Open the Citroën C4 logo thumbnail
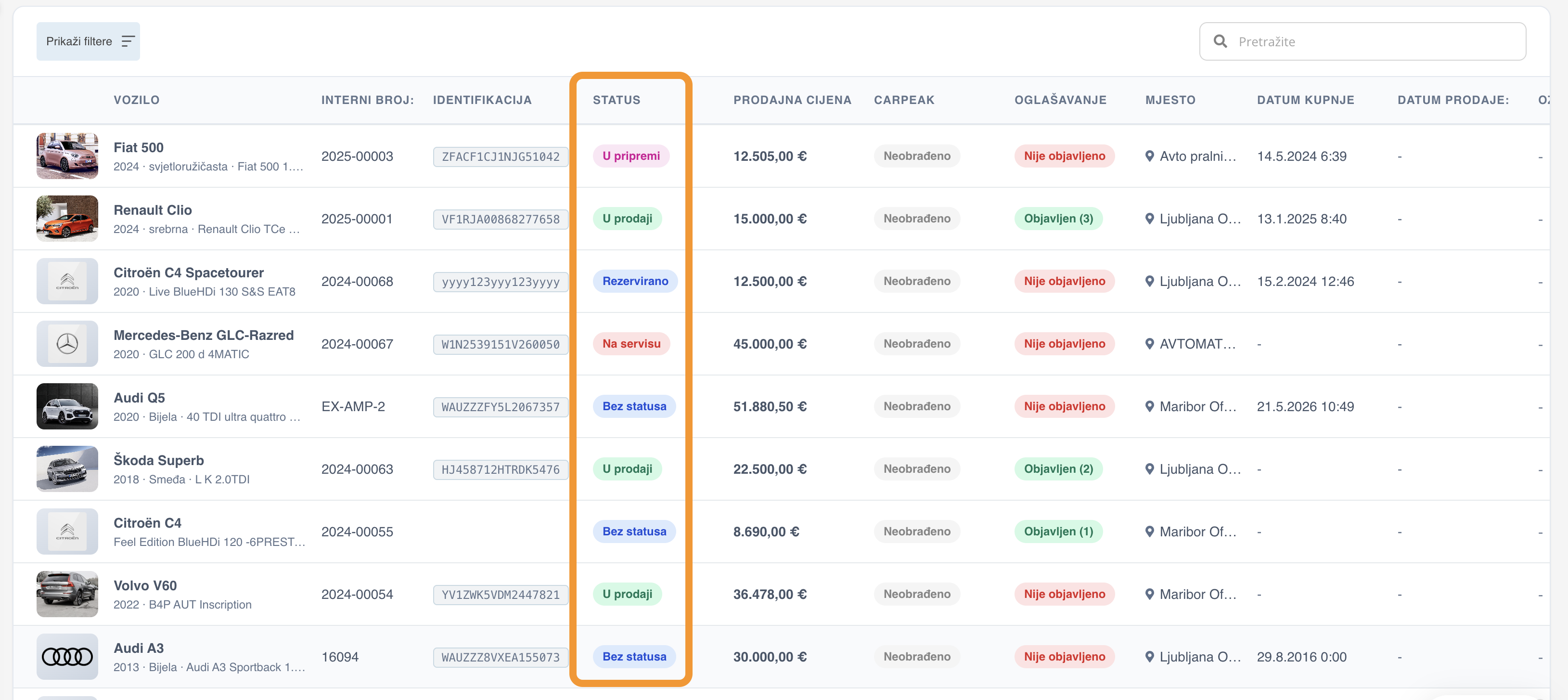1568x700 pixels. 67,531
